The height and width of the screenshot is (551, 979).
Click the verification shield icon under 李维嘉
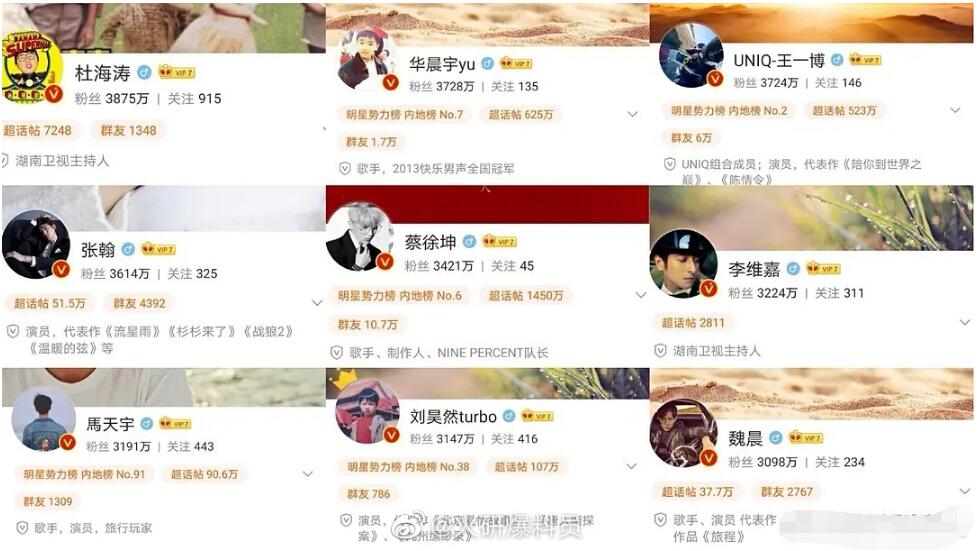tap(660, 351)
